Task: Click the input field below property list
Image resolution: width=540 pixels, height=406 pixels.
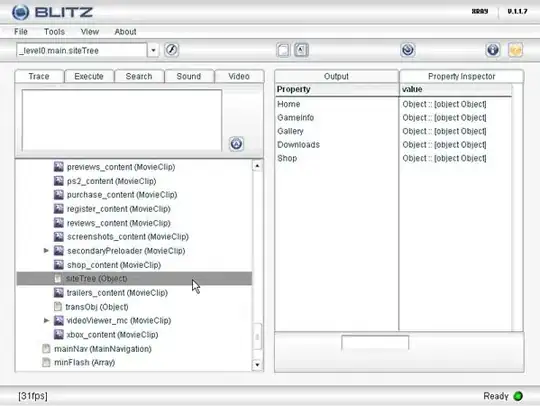Action: (x=375, y=342)
